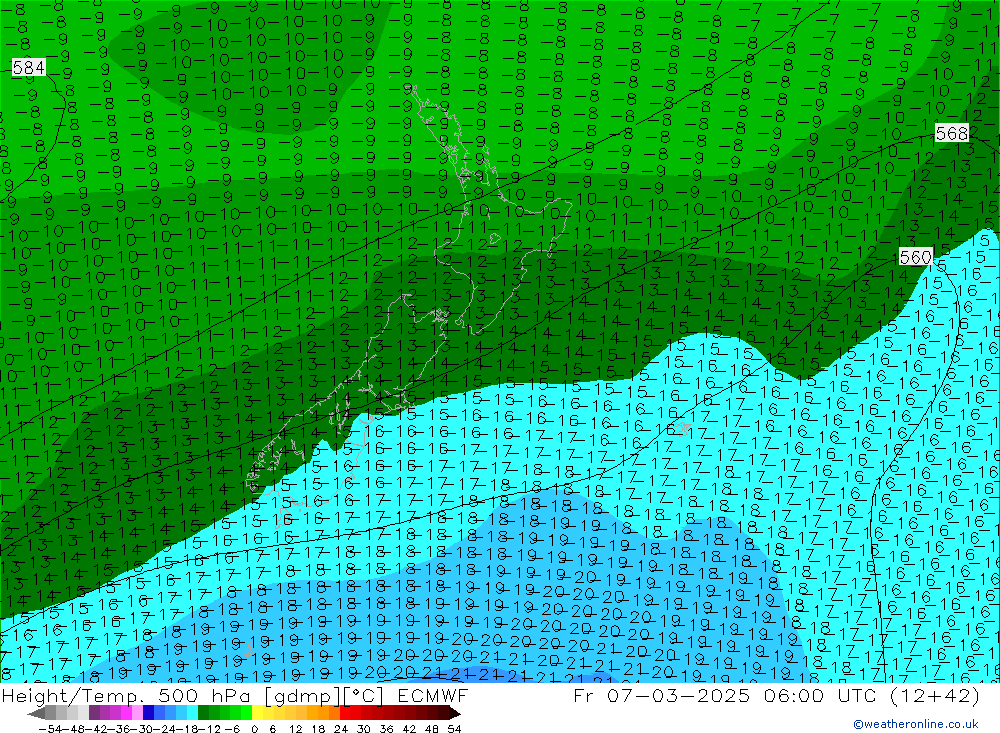Click the '42' legend tick label
The width and height of the screenshot is (1000, 733).
click(x=409, y=729)
